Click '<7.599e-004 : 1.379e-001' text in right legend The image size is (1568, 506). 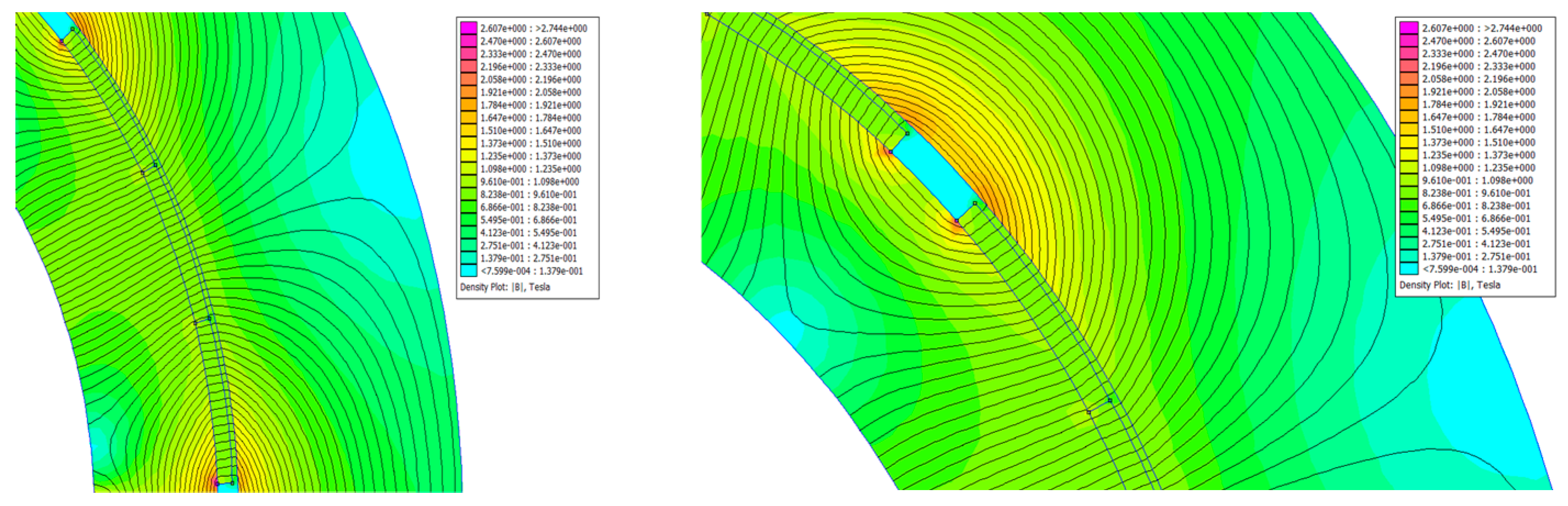(x=1480, y=269)
